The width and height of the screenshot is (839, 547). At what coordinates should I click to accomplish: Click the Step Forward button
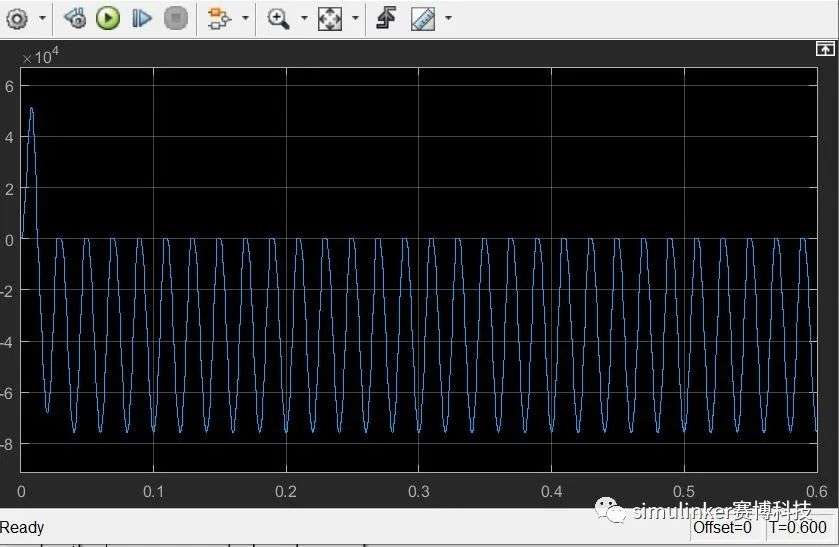[142, 18]
